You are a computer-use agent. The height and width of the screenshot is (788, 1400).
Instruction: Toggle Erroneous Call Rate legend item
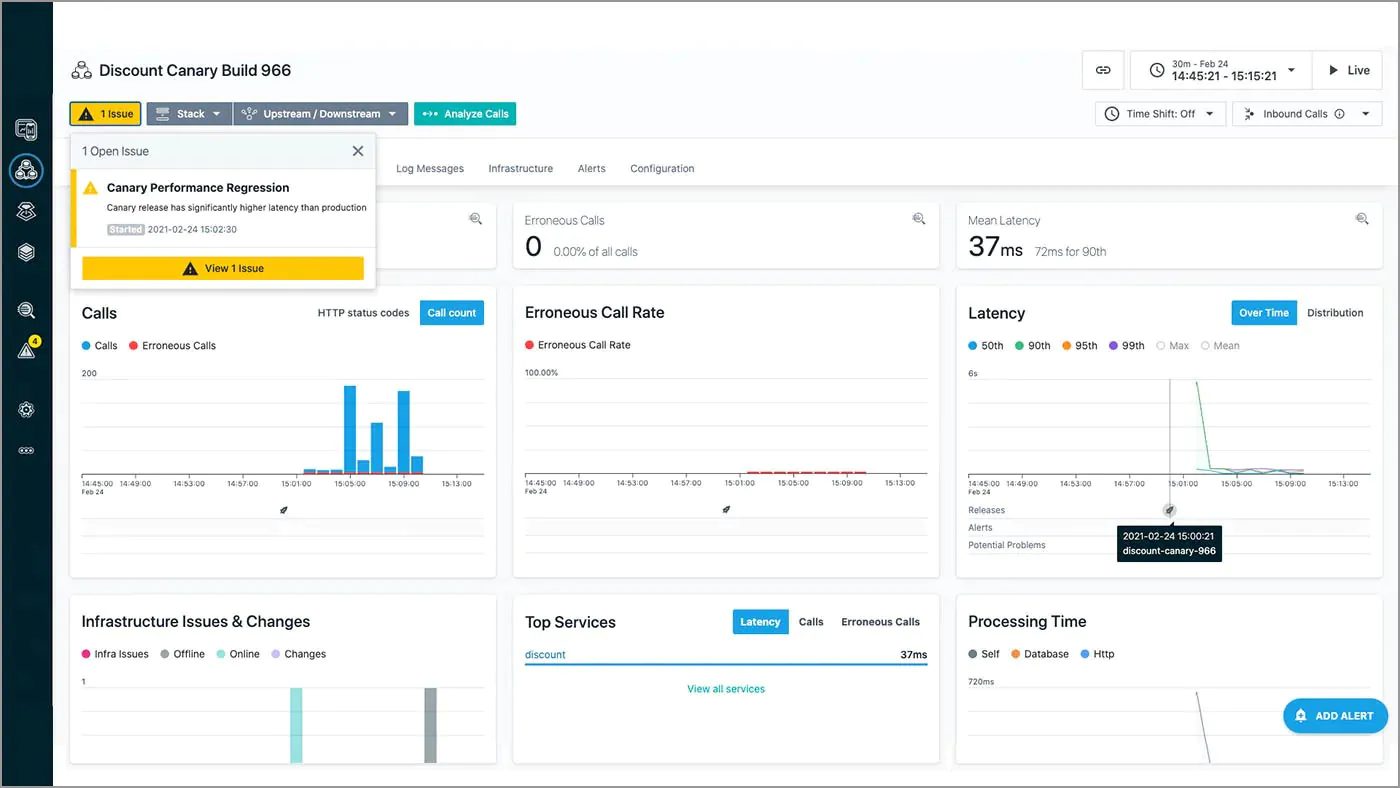(x=578, y=345)
